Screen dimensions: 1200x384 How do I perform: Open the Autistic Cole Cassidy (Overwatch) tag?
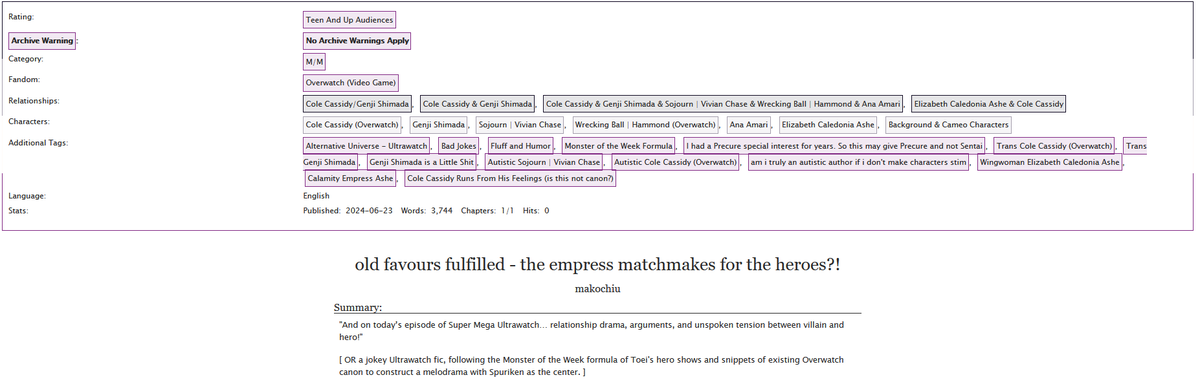[675, 162]
